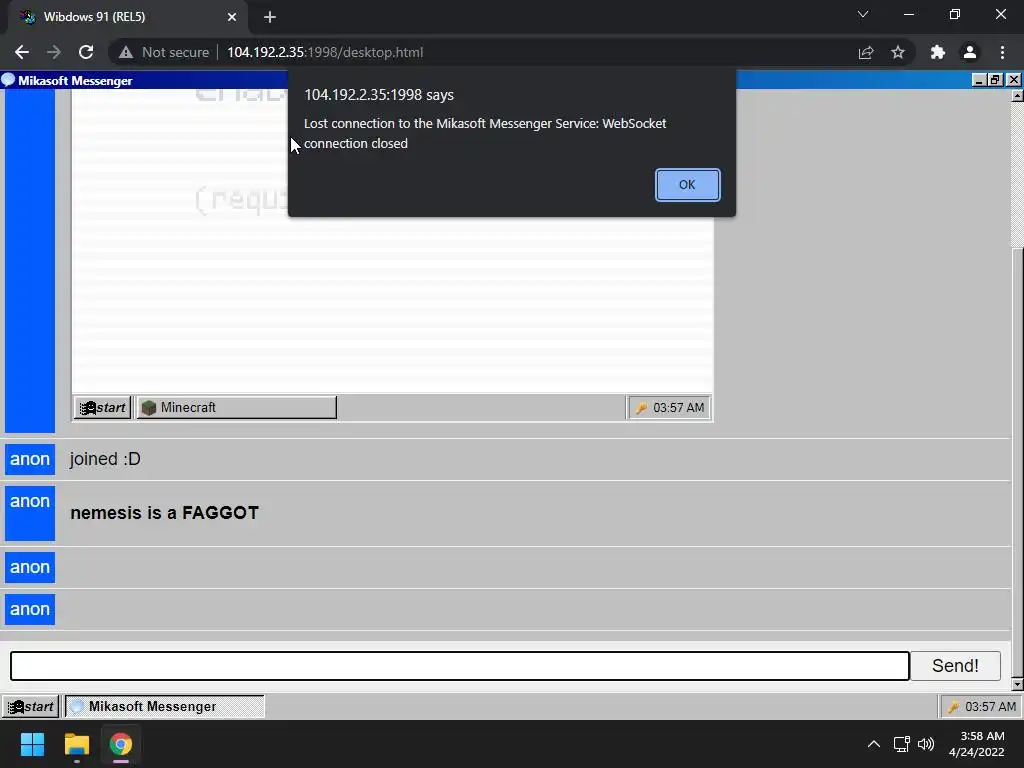Screen dimensions: 1024x768
Task: Click the Send! button
Action: 955,665
